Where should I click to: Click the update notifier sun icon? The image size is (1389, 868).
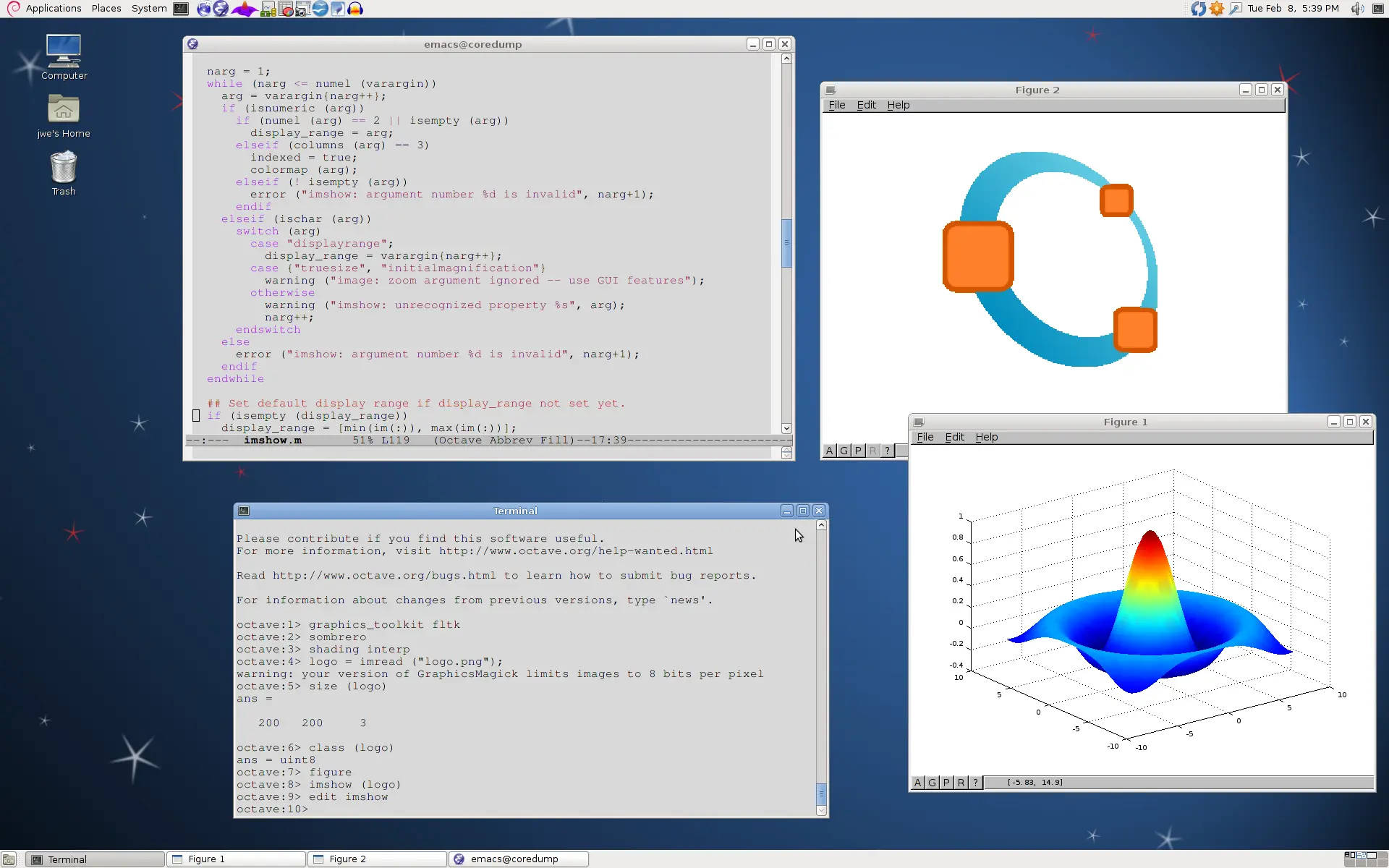tap(1217, 9)
